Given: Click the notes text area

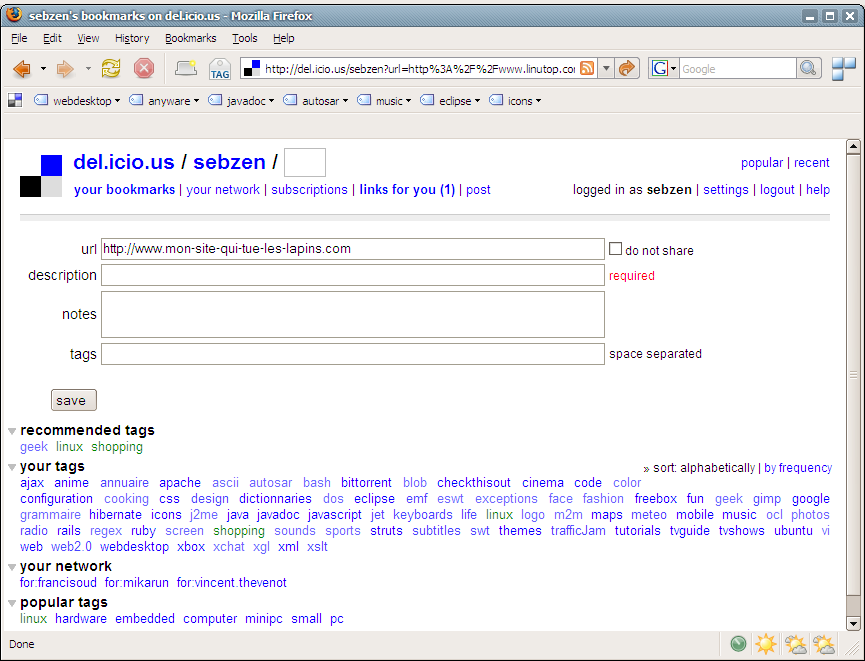Looking at the screenshot, I should point(353,314).
